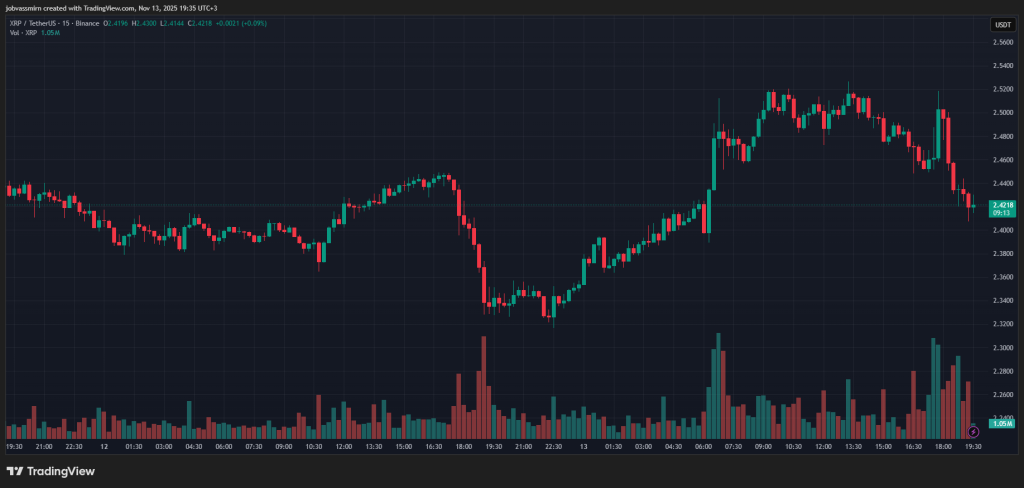Click the rightmost 19:30 time label
Image resolution: width=1024 pixels, height=488 pixels.
coord(972,447)
